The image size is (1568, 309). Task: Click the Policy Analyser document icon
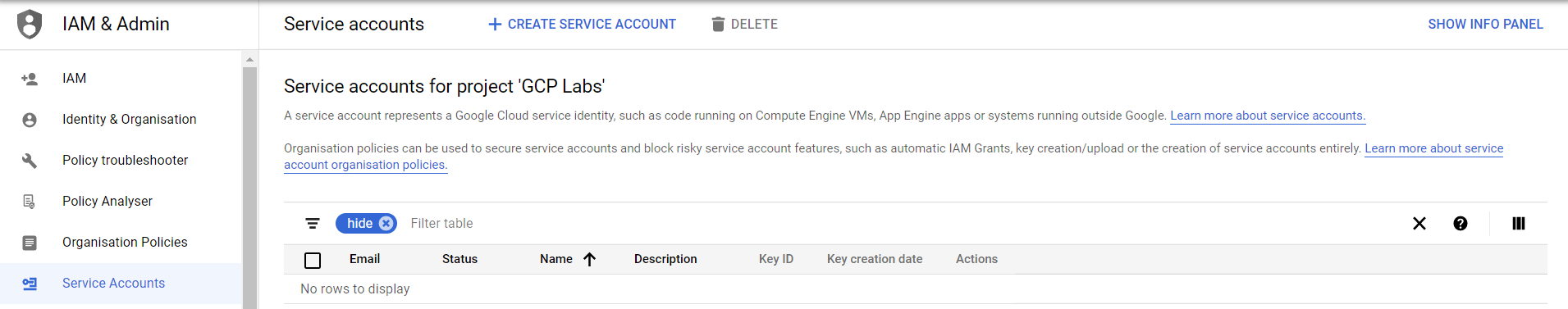pyautogui.click(x=30, y=202)
